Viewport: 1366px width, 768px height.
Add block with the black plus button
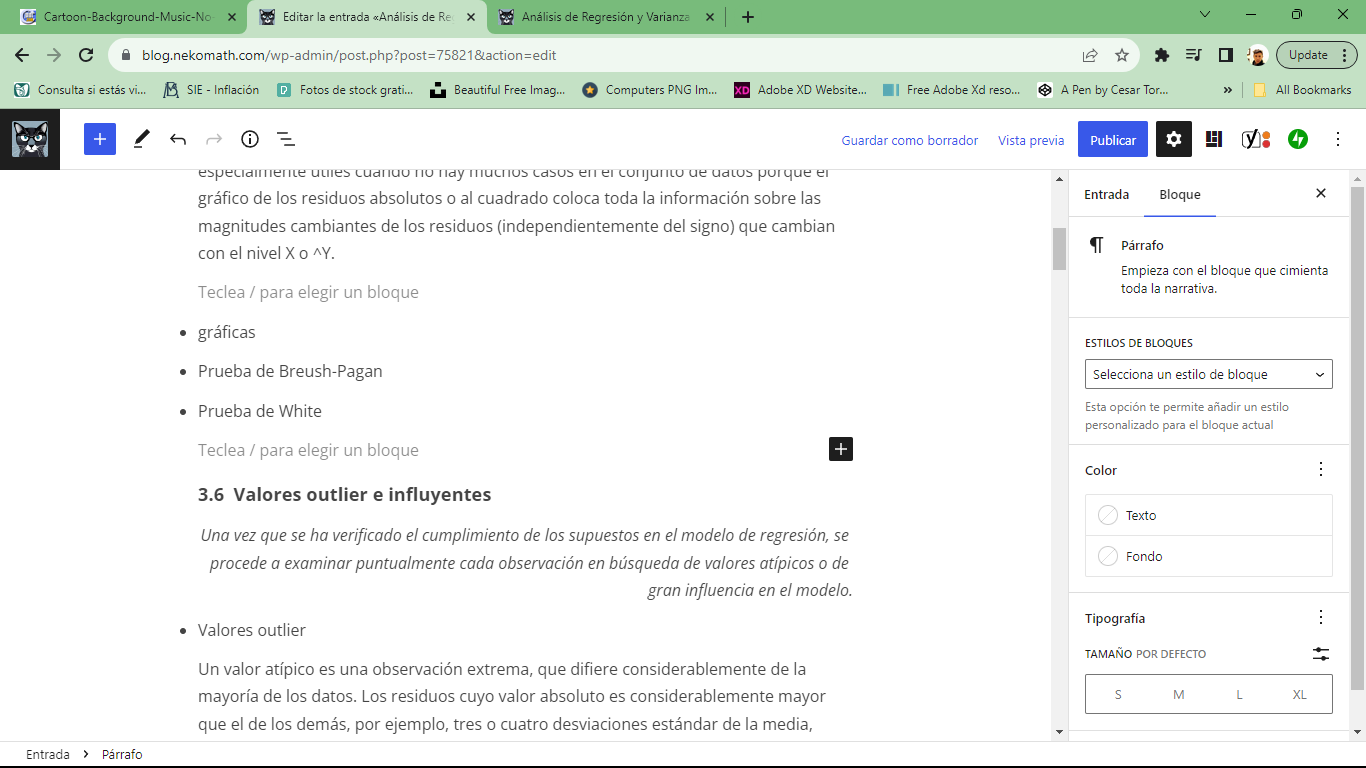point(841,450)
